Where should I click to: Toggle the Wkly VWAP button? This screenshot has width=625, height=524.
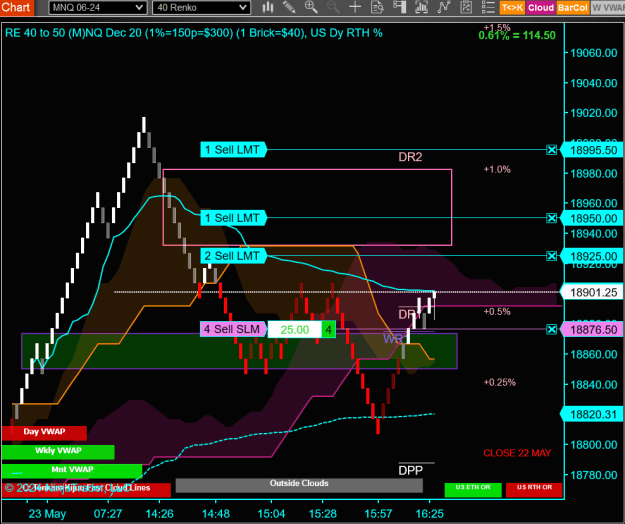[x=58, y=452]
